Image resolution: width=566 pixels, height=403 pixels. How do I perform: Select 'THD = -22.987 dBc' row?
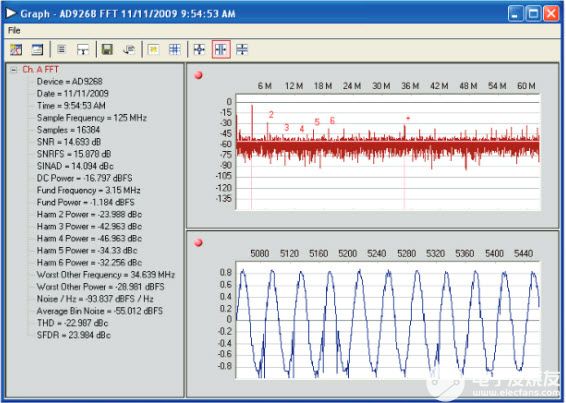[x=73, y=323]
